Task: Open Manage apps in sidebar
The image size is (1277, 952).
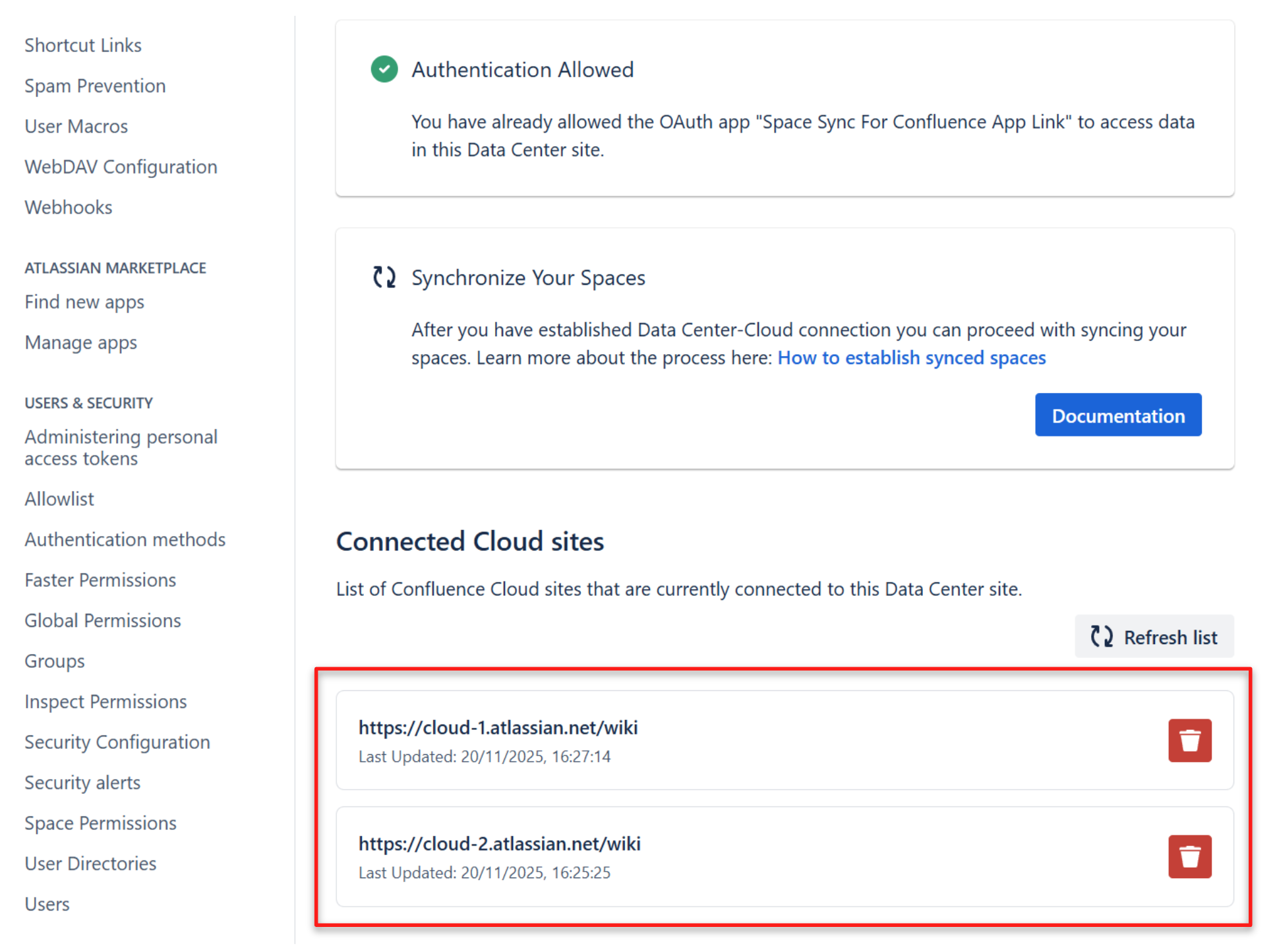Action: (x=81, y=342)
